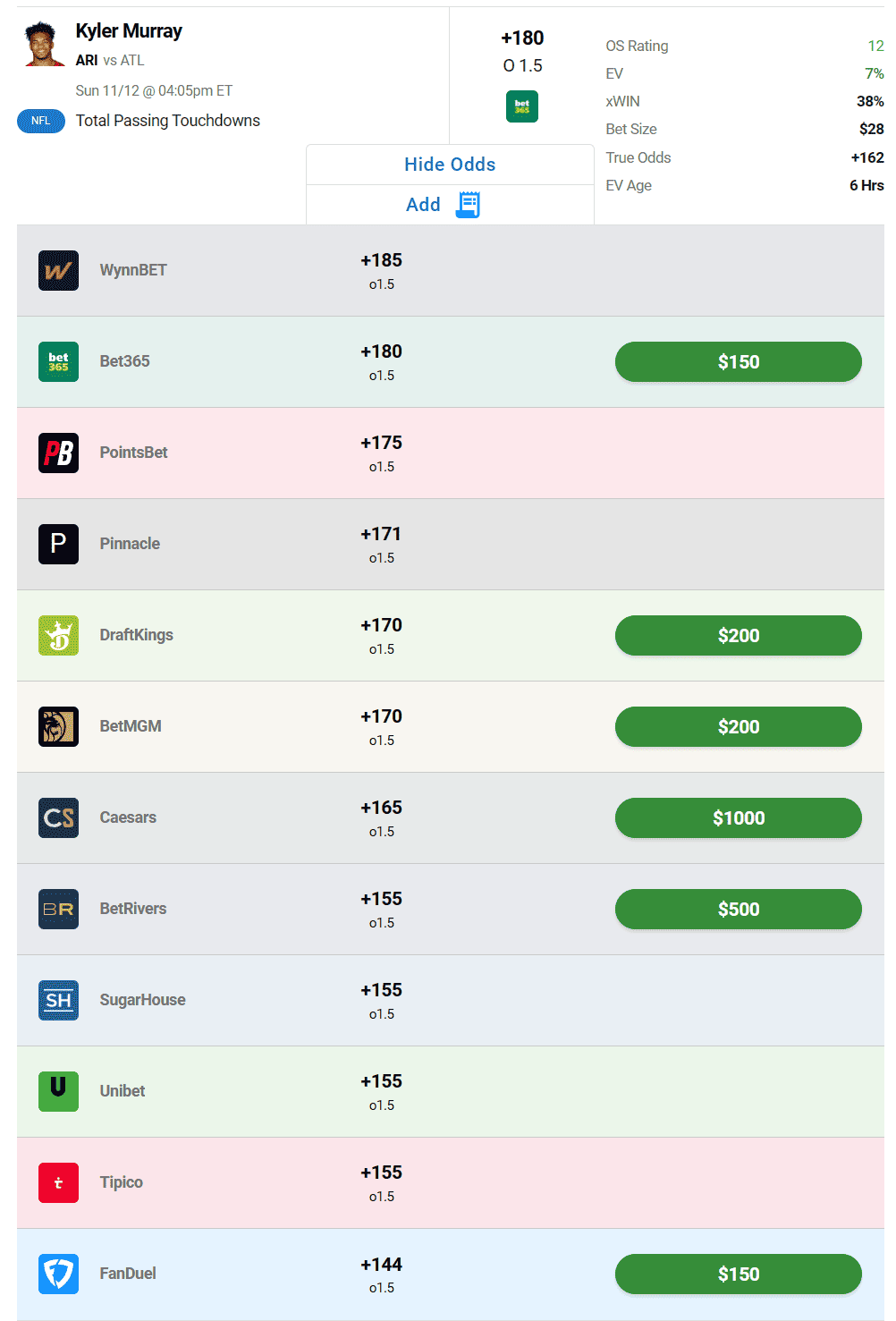Image resolution: width=896 pixels, height=1321 pixels.
Task: Click the bet365 icon under +180 odds
Action: tap(522, 106)
